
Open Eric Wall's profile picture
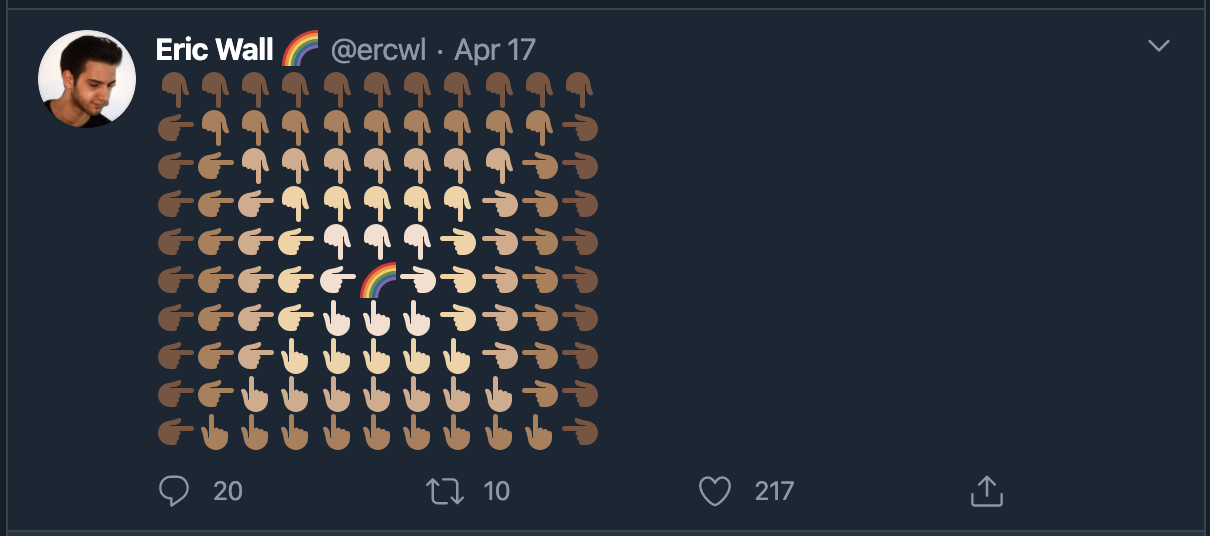point(87,79)
